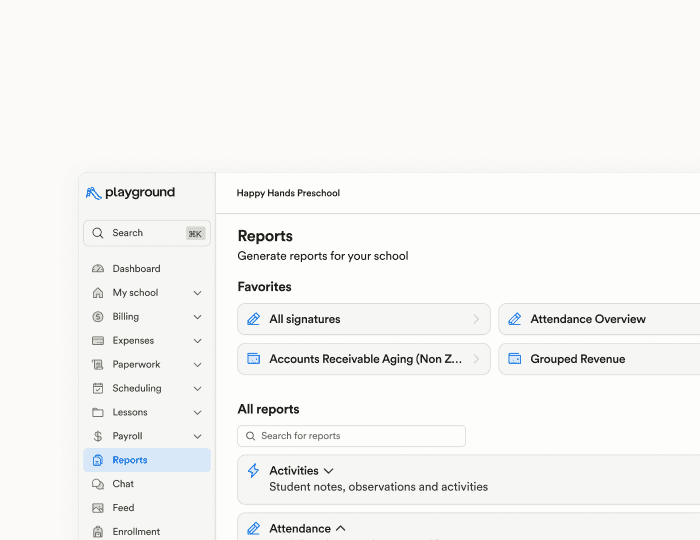This screenshot has width=700, height=540.
Task: Open Feed from the sidebar
Action: point(147,508)
